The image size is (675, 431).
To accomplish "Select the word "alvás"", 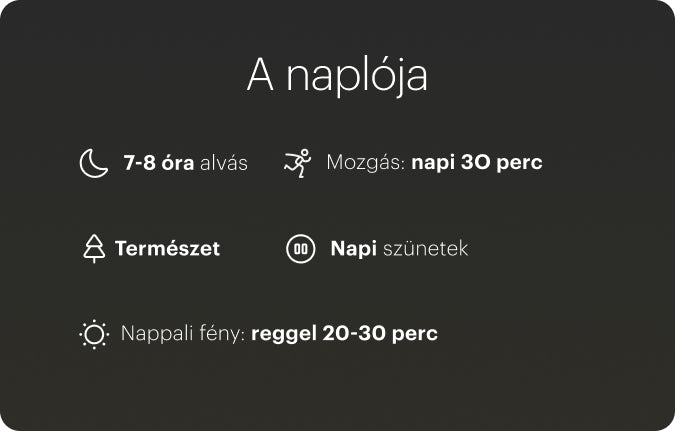I will [224, 162].
